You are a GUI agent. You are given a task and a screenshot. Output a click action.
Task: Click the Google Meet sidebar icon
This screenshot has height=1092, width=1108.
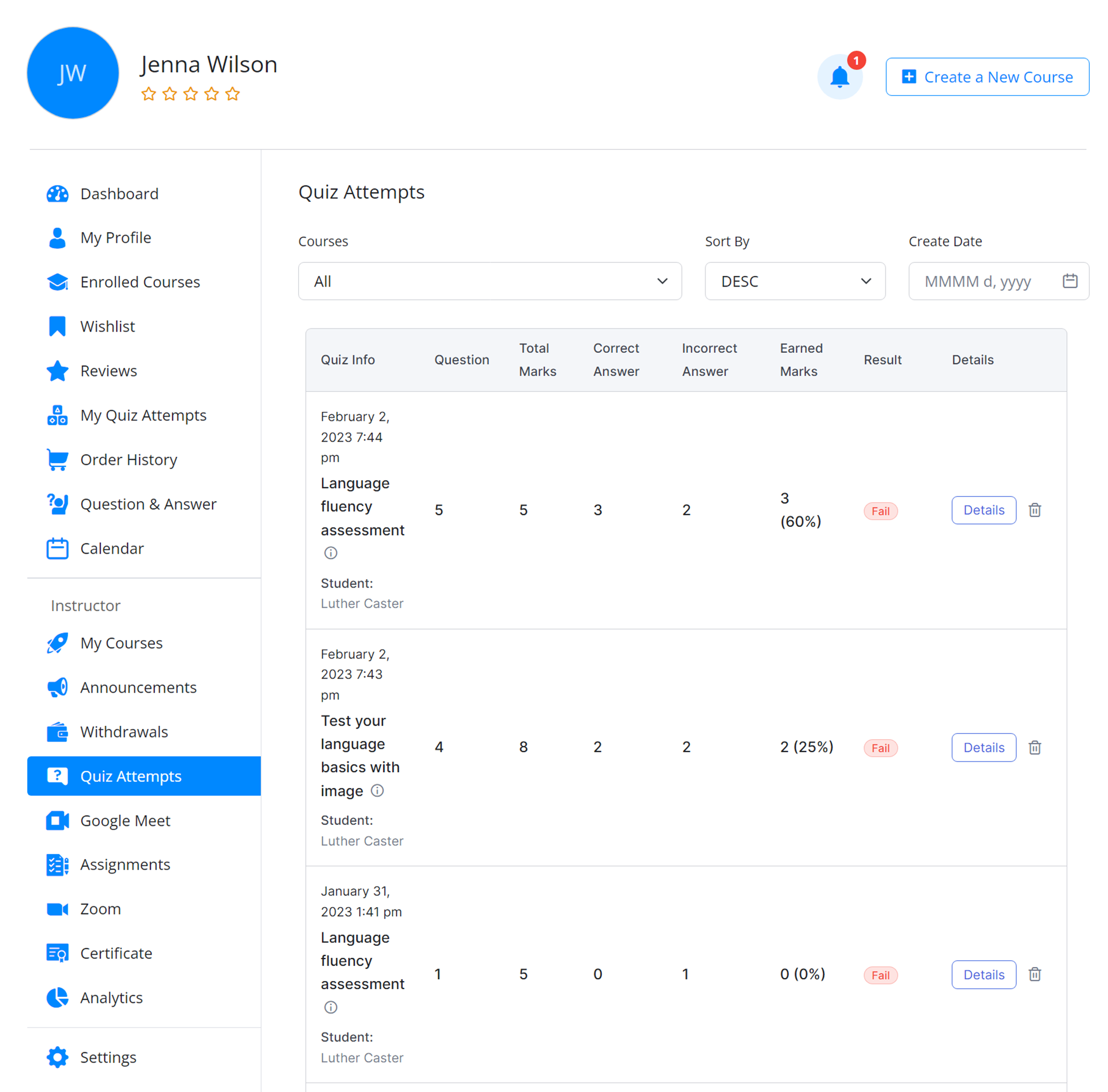point(57,821)
